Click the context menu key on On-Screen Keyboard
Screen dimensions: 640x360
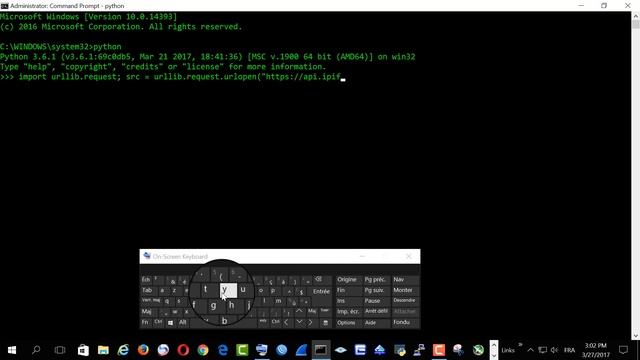pyautogui.click(x=325, y=322)
